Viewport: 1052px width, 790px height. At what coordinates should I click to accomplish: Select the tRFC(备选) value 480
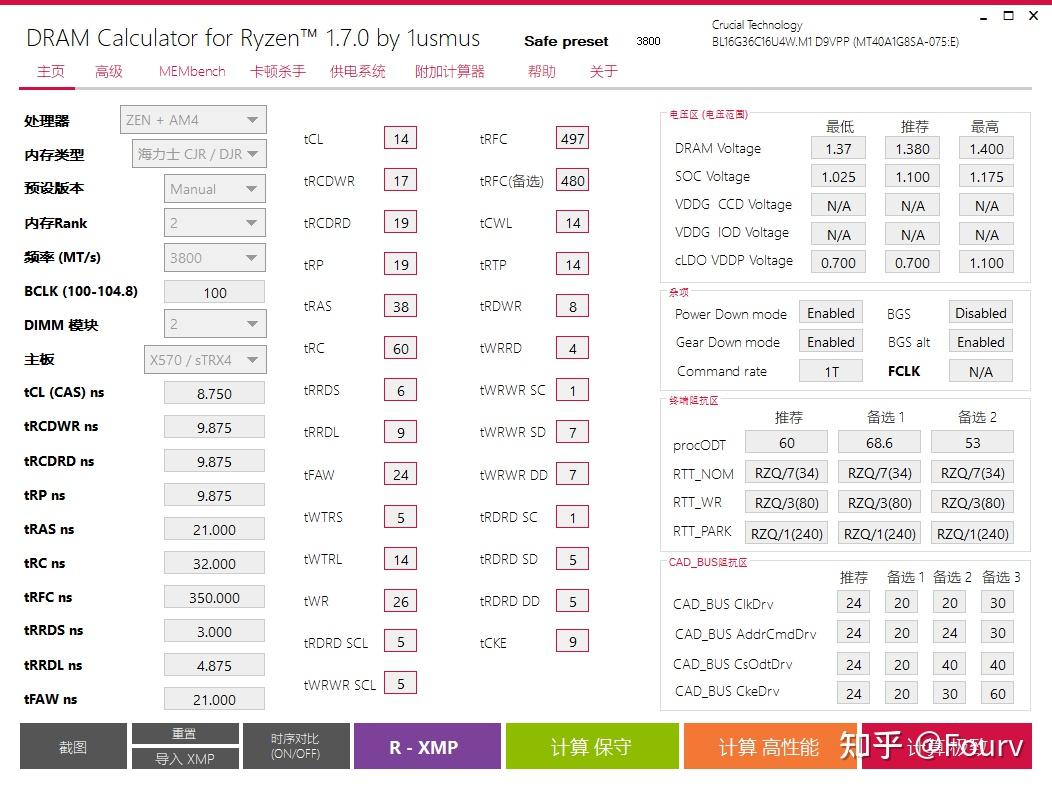(572, 181)
